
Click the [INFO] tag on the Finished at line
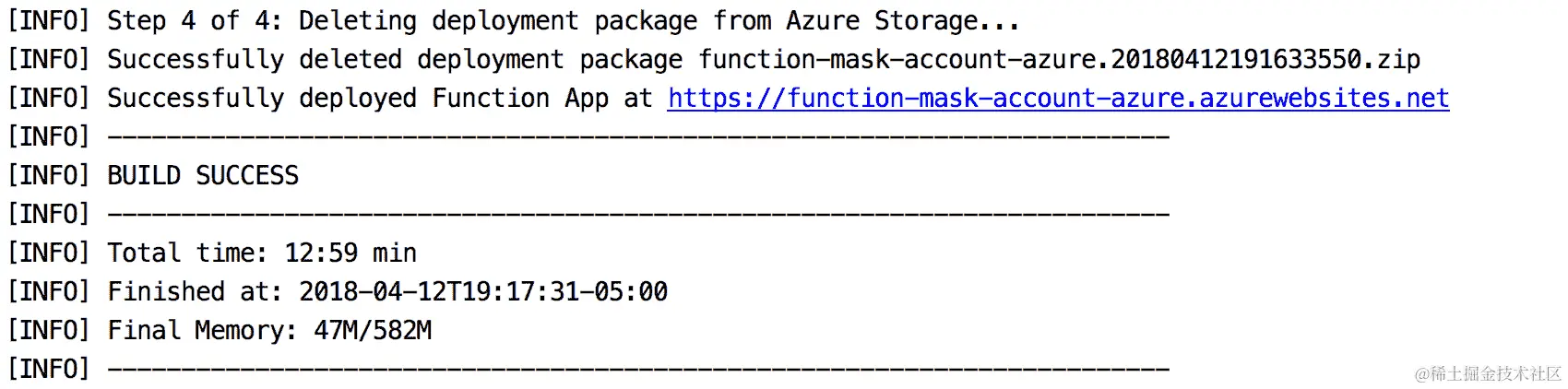(49, 291)
